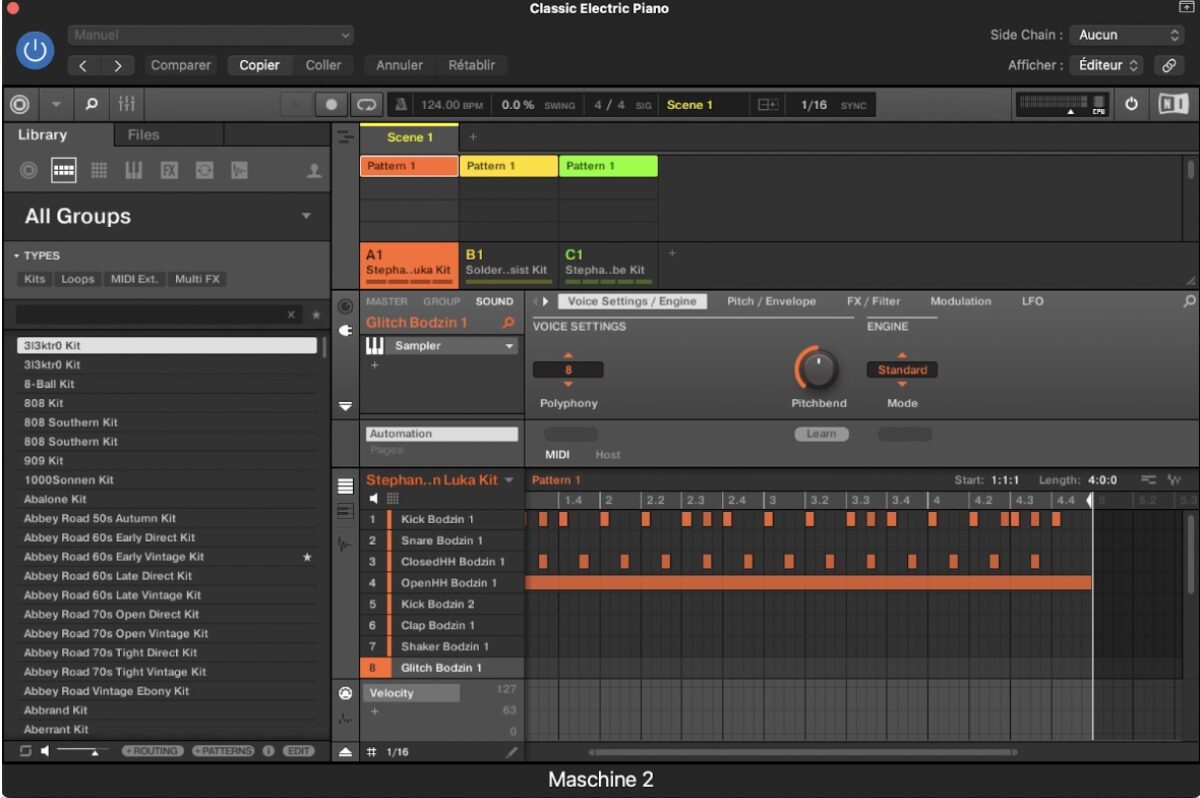Select the FX effects browser icon
1200x798 pixels.
click(x=169, y=171)
